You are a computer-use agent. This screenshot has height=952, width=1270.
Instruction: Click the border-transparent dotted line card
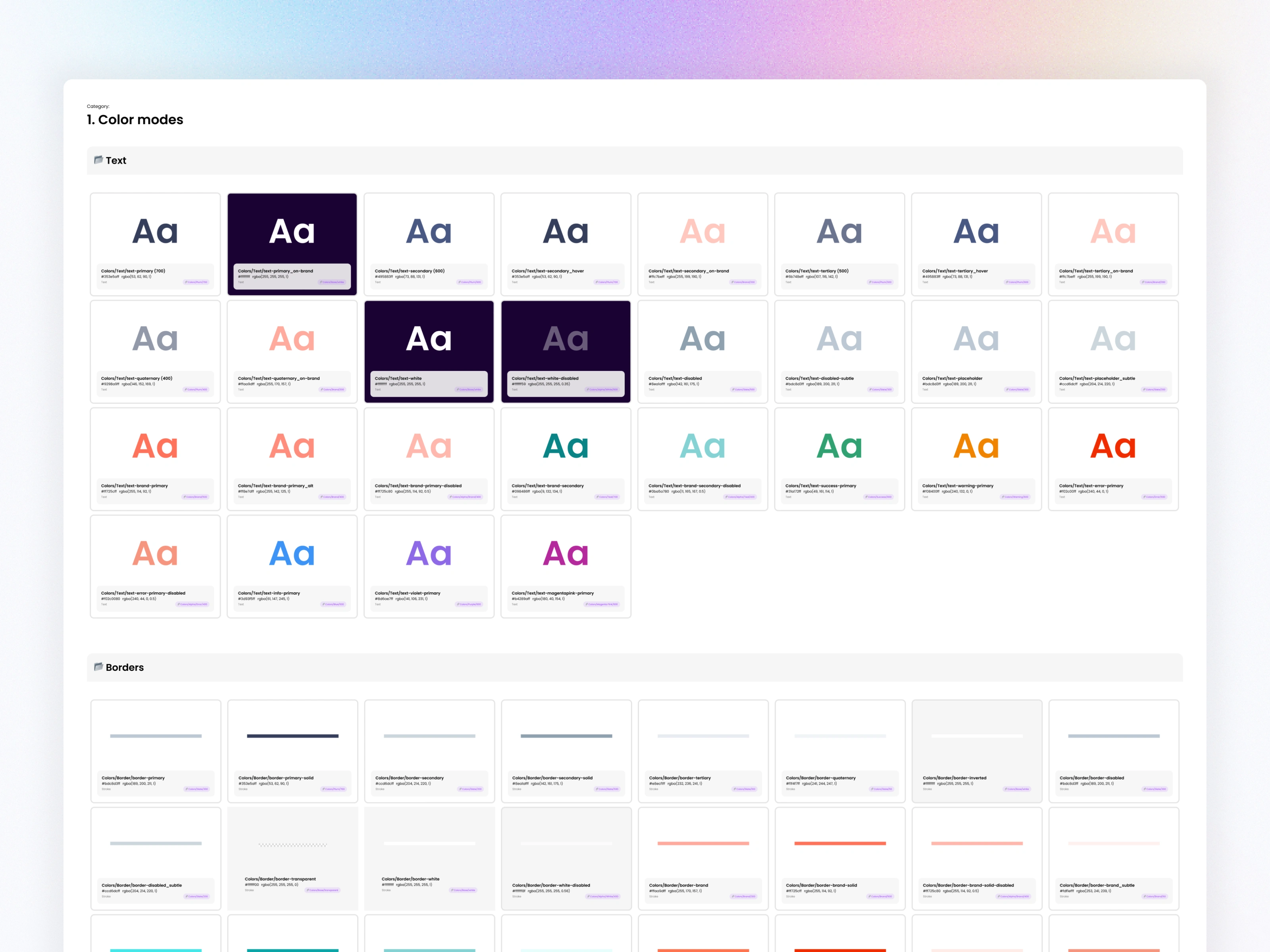point(292,845)
